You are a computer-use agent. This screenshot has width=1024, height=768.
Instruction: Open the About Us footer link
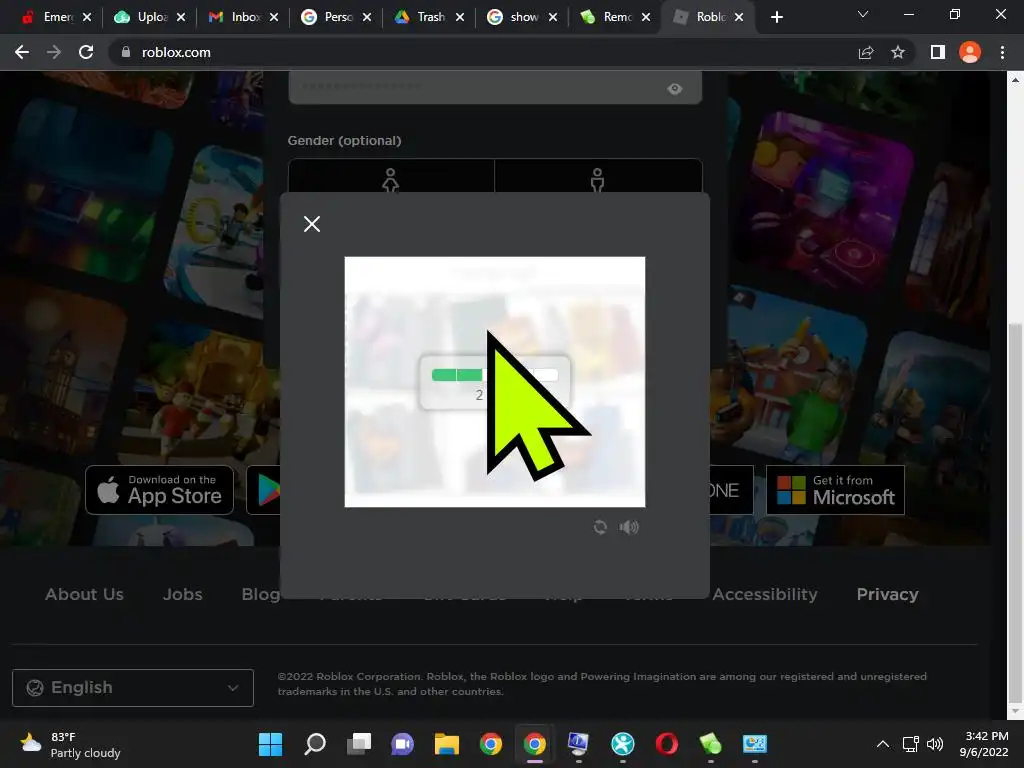84,594
